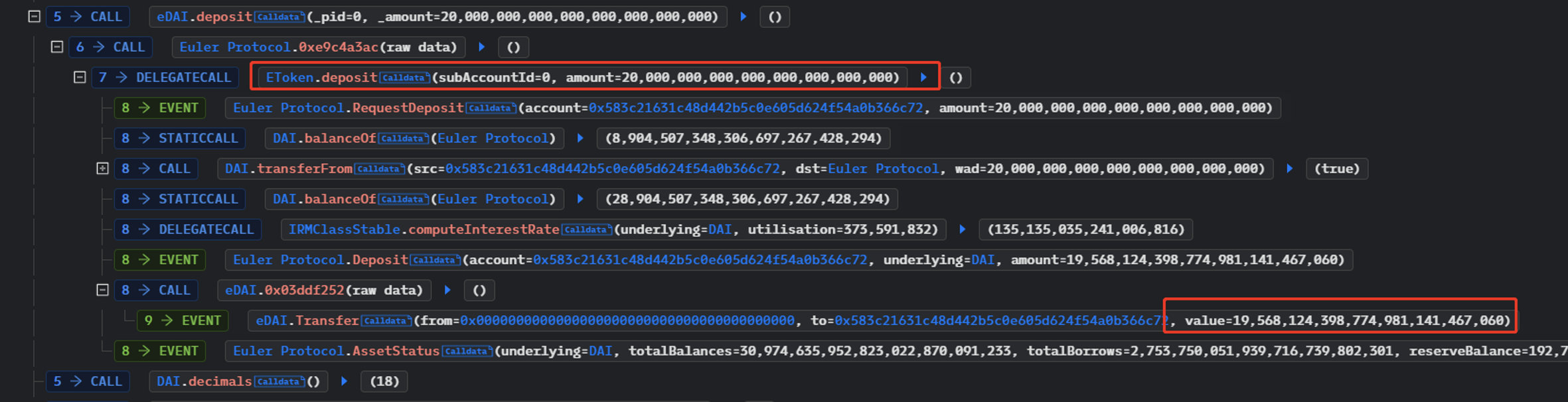Click the IRMClassStable contract name
1568x402 pixels.
[344, 230]
